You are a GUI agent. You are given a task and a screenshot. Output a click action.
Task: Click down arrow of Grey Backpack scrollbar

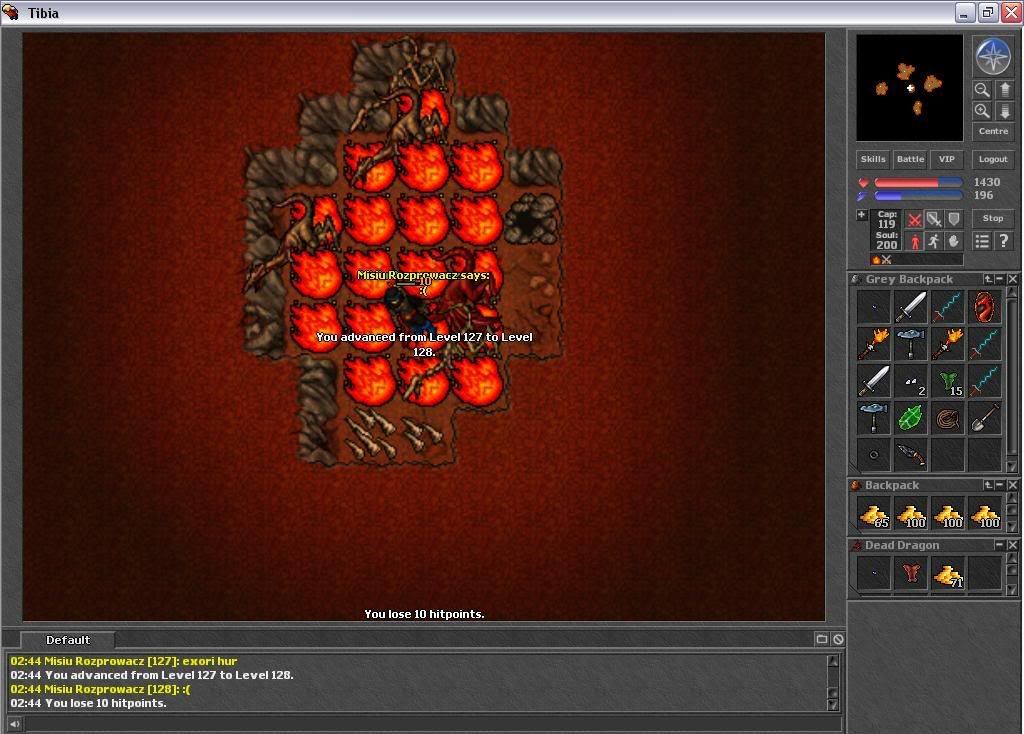pos(1012,466)
